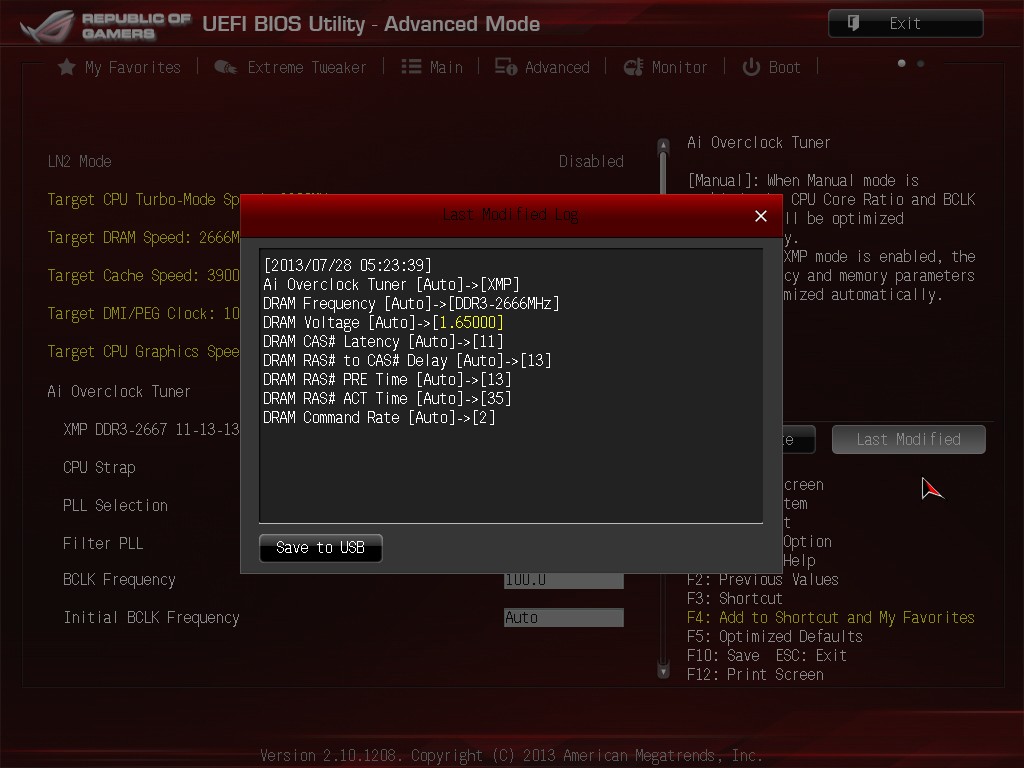The image size is (1024, 768).
Task: Click the star icon beside My Favorites
Action: [67, 67]
